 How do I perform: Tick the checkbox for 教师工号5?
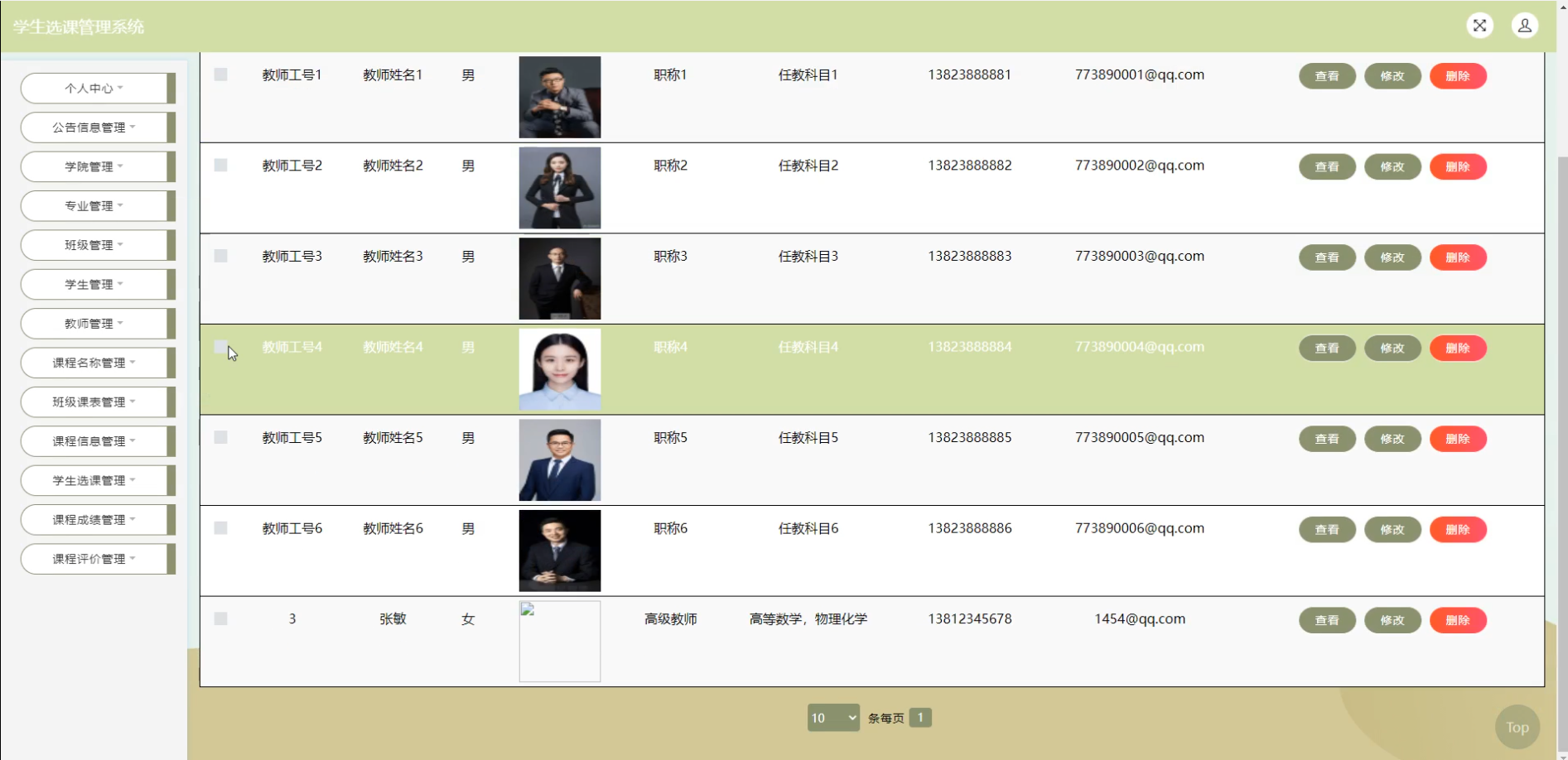pyautogui.click(x=220, y=437)
